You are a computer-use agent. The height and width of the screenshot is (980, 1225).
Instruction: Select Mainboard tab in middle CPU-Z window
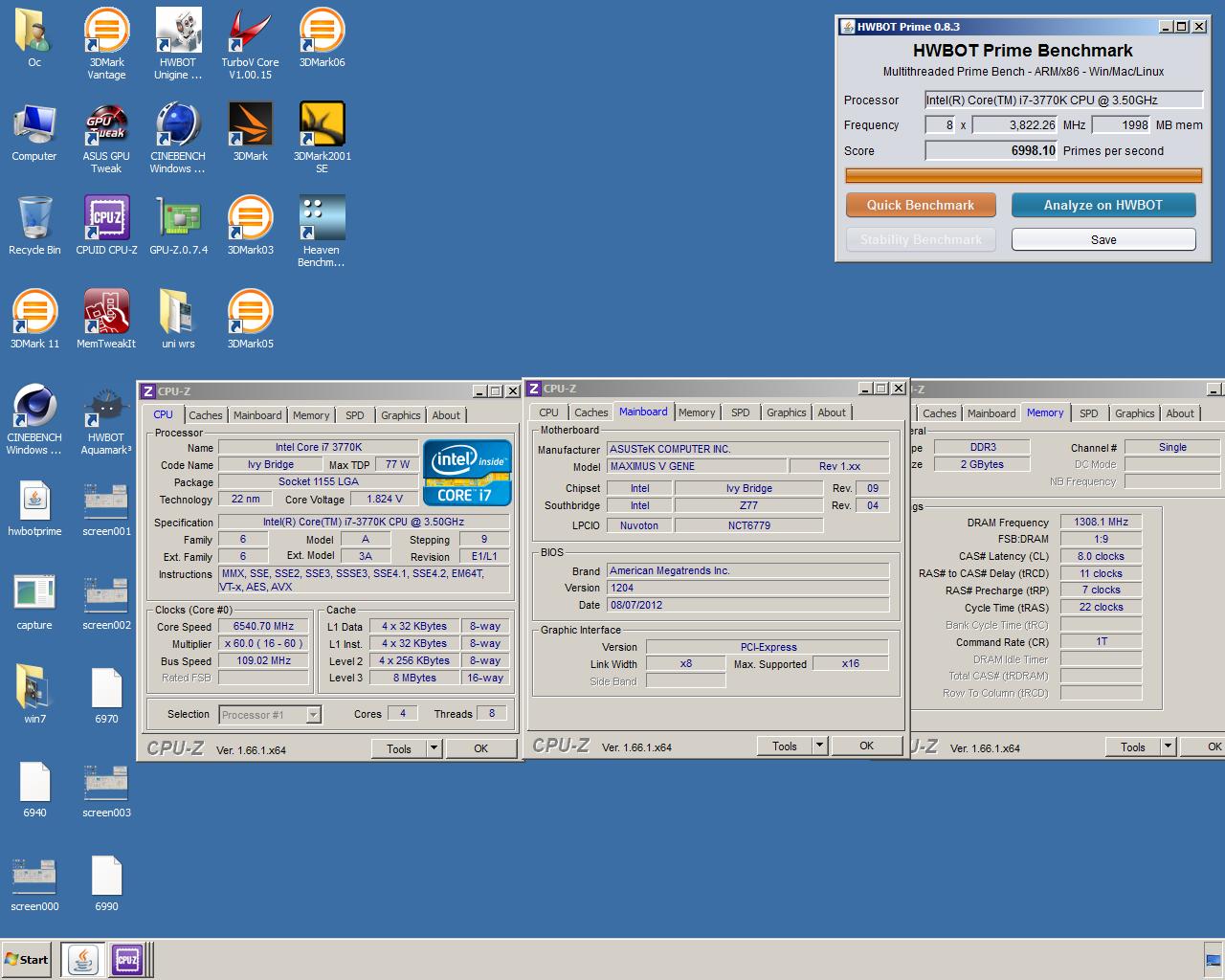click(643, 412)
